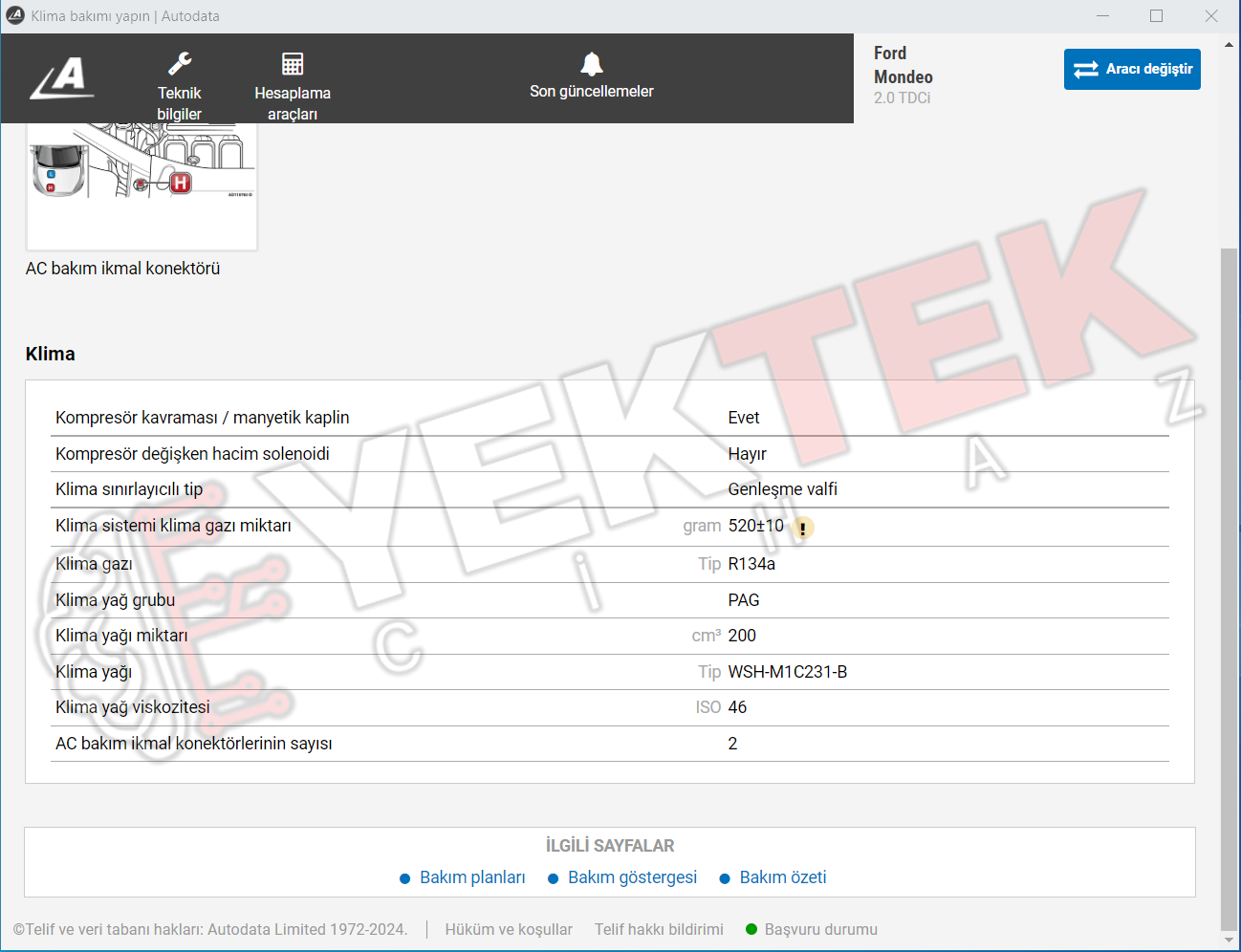Select the Kompresör değişken hacim solenoidi row

[x=610, y=454]
